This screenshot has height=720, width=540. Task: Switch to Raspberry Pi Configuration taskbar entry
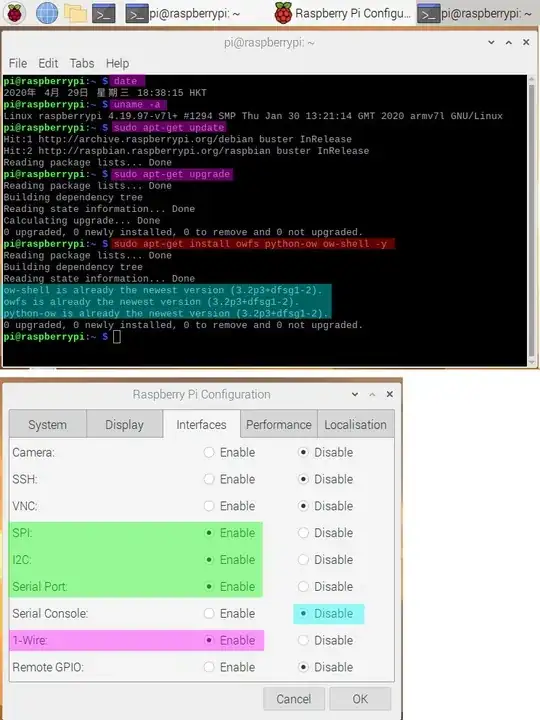coord(343,13)
